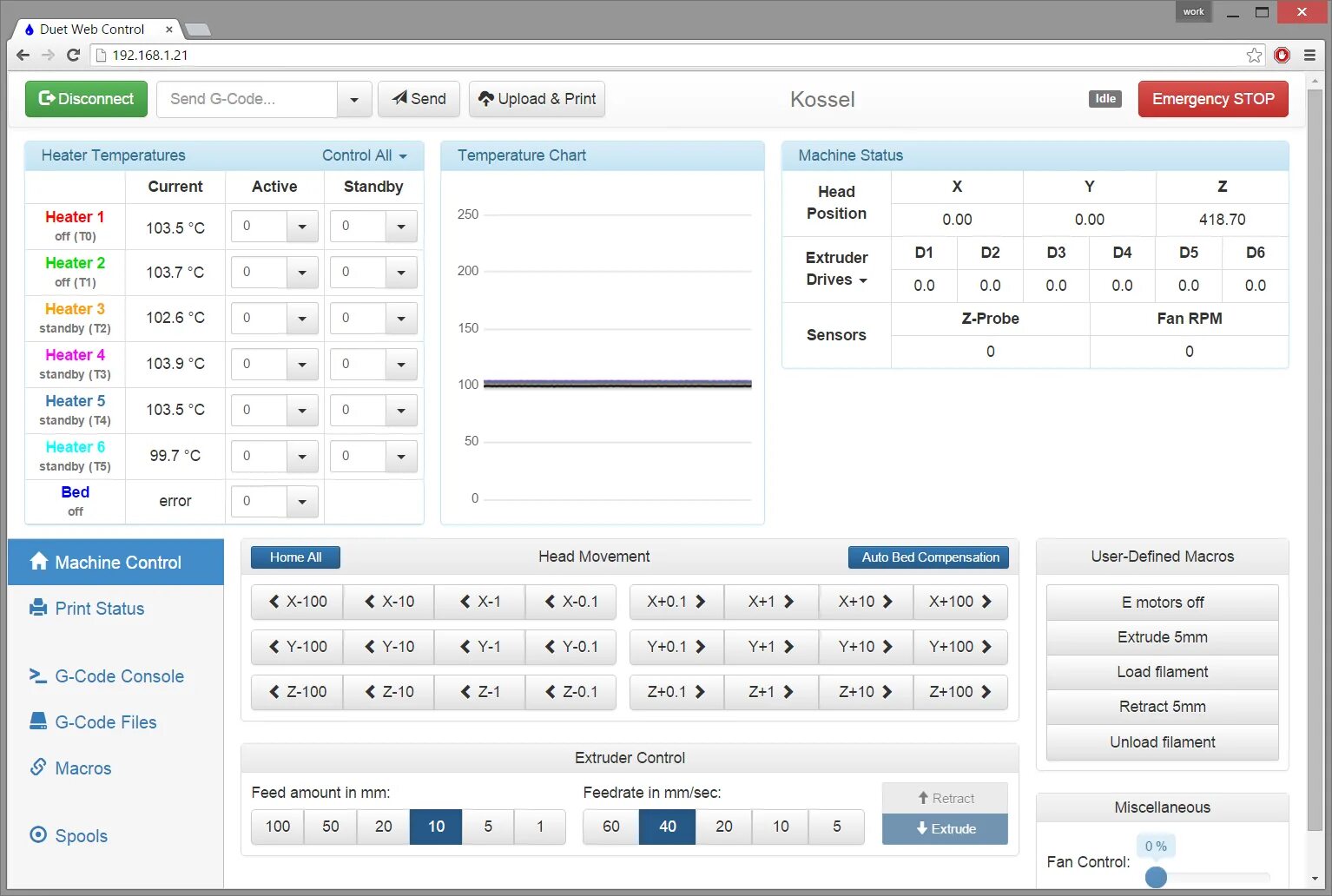This screenshot has height=896, width=1332.
Task: Open Heater 1 active temperature dropdown
Action: (302, 227)
